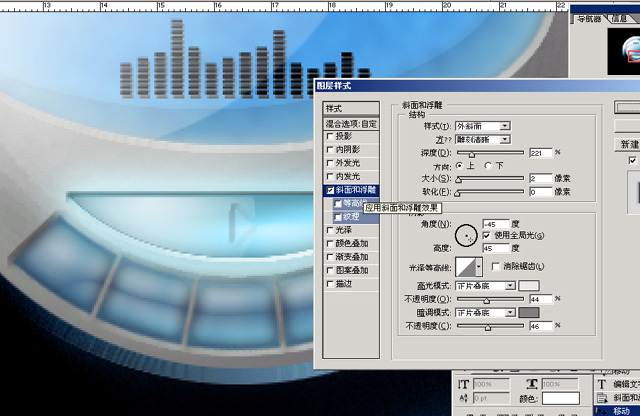The height and width of the screenshot is (416, 640).
Task: Enable the 内发光 inner glow effect
Action: 330,176
